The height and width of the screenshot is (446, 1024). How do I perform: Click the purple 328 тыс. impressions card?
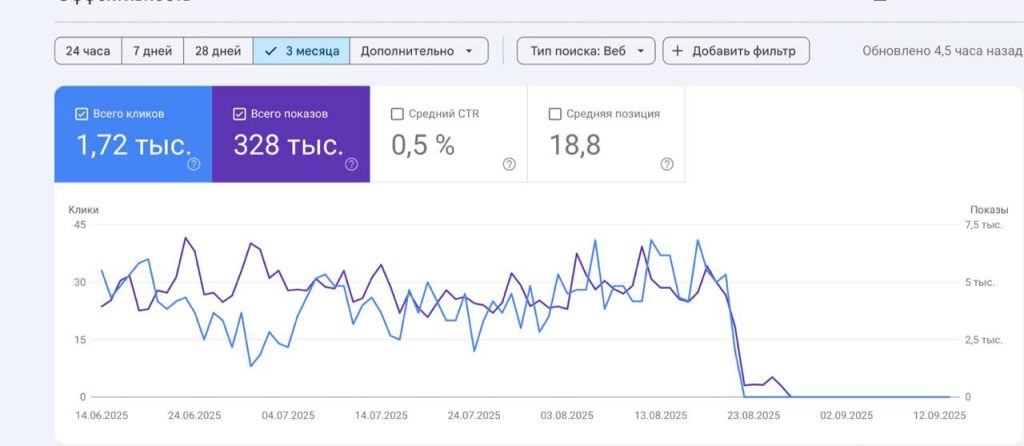pyautogui.click(x=291, y=134)
